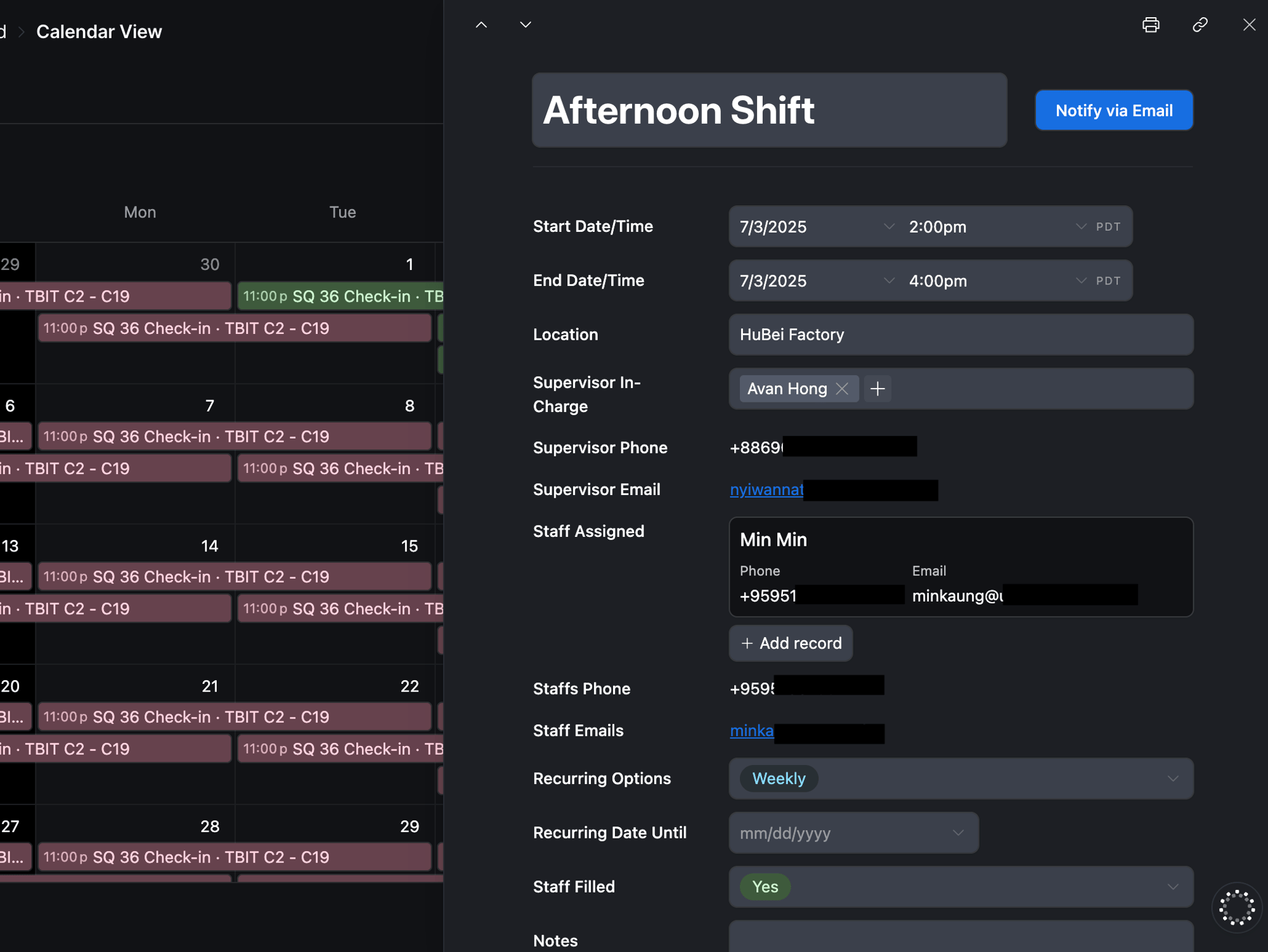Click the Yes tag in Staff Filled
This screenshot has height=952, width=1268.
765,887
